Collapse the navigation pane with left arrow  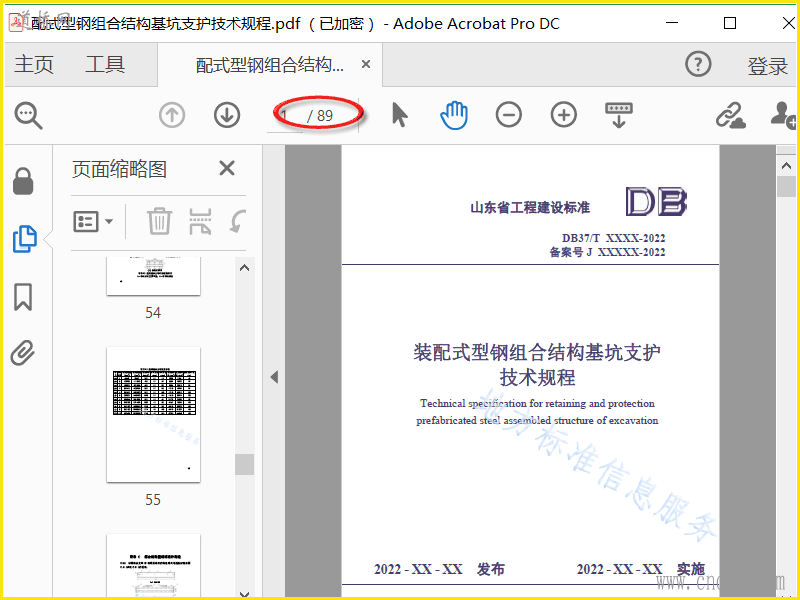click(274, 377)
